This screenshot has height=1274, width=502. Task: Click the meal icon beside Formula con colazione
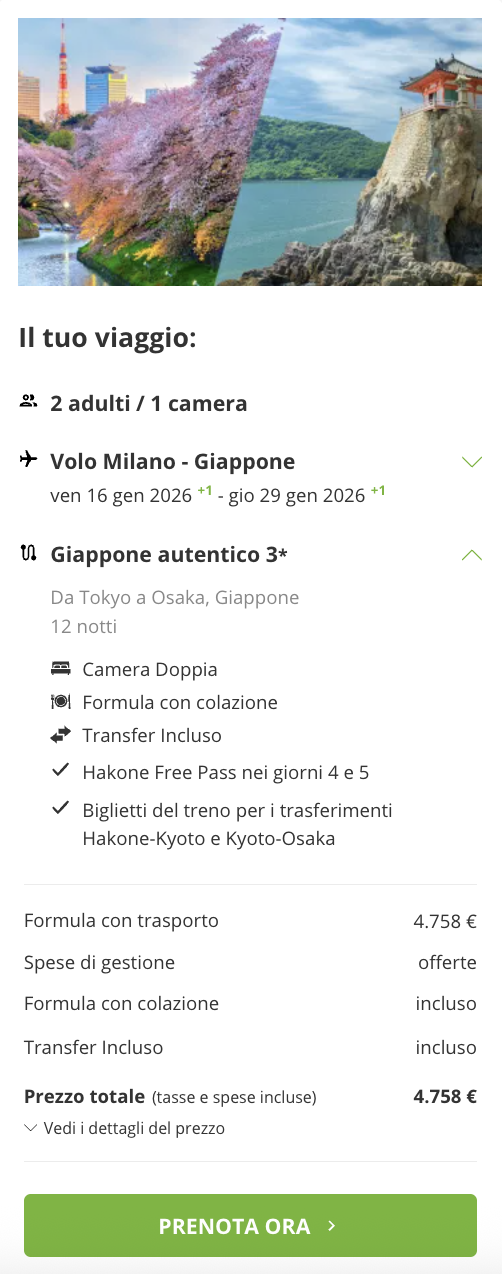point(61,702)
